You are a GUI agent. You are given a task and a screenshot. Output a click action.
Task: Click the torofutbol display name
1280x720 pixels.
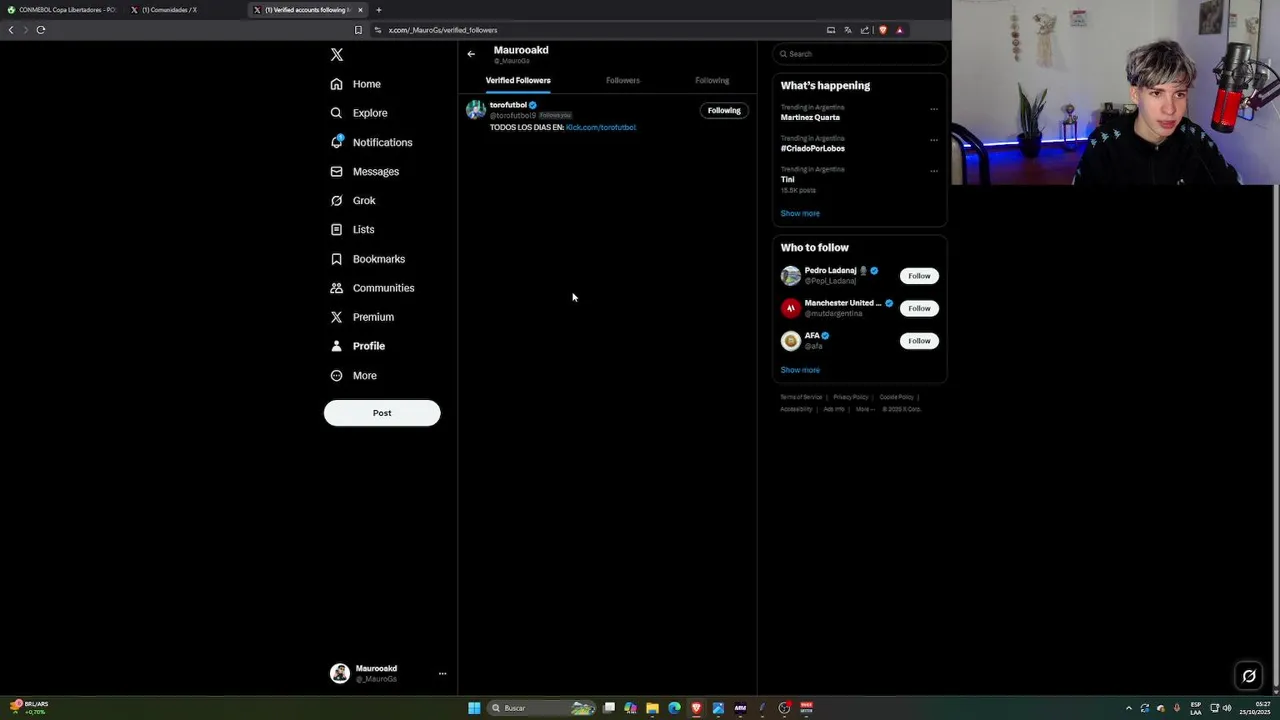[x=508, y=105]
